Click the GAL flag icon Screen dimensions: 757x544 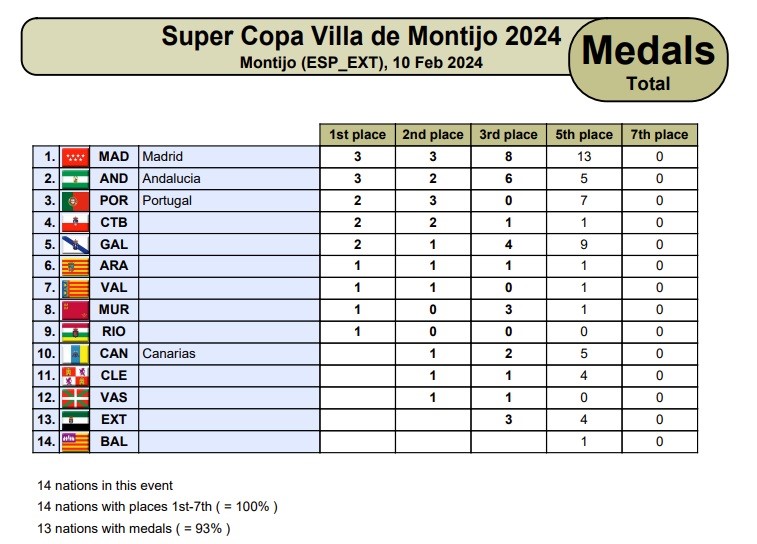pos(76,245)
